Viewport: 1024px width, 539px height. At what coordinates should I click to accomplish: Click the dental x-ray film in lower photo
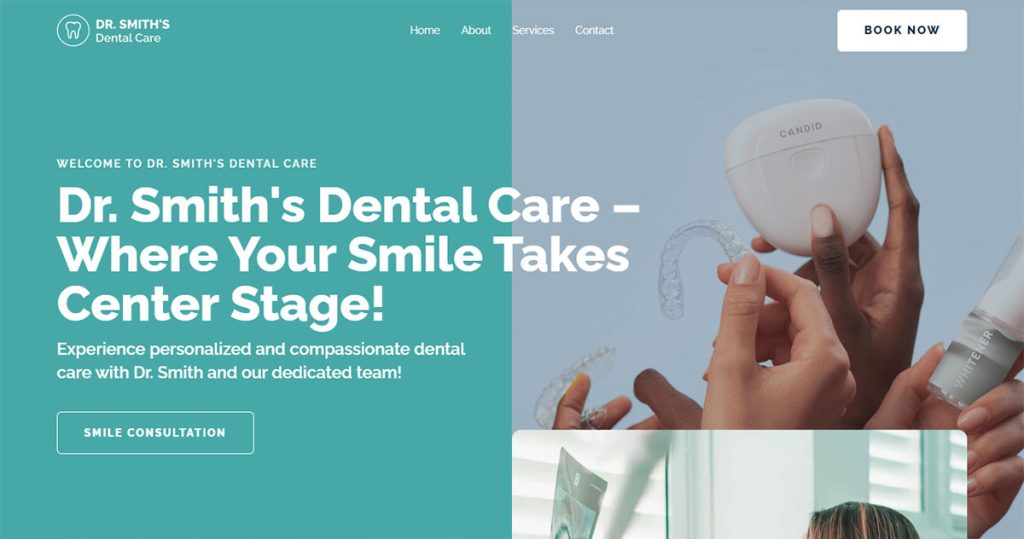click(x=578, y=493)
